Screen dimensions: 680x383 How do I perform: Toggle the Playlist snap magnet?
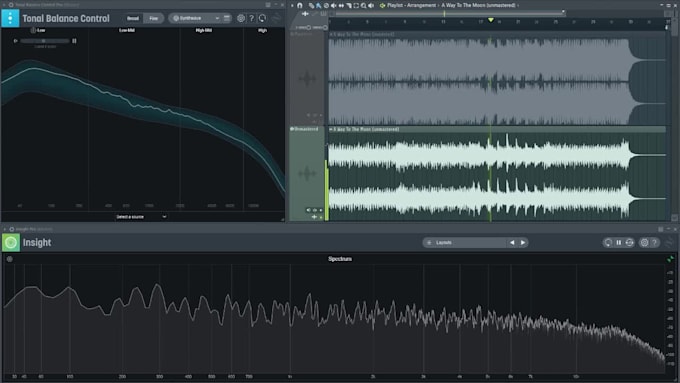coord(300,6)
